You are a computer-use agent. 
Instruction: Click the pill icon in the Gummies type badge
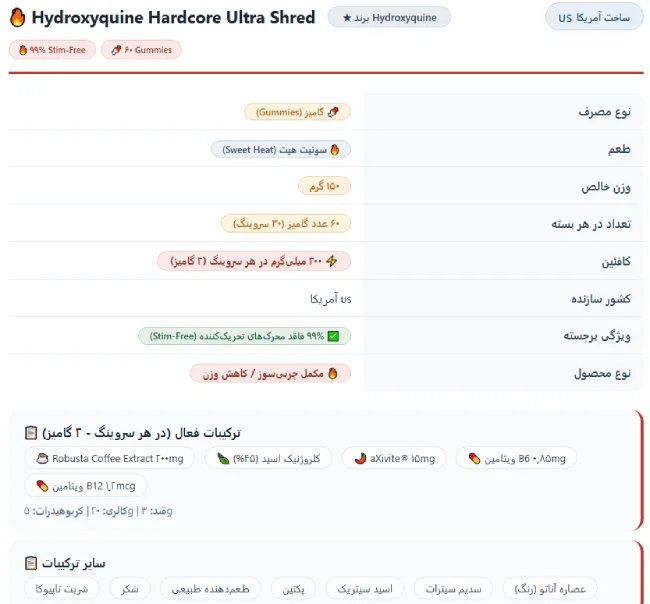333,112
